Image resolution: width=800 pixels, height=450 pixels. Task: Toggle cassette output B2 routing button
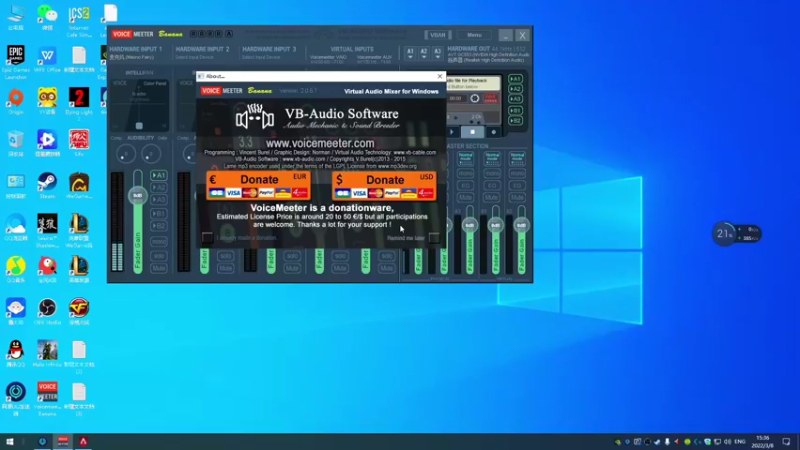click(515, 121)
